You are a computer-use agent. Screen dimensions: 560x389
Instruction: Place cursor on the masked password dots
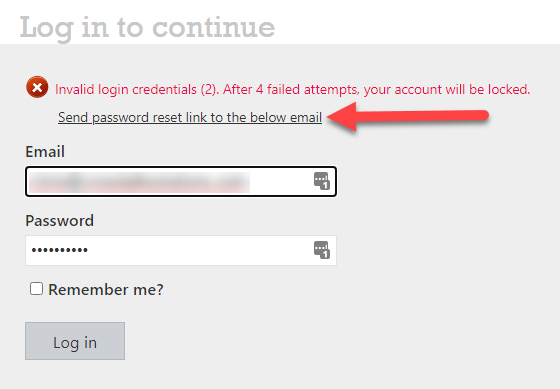(x=60, y=250)
